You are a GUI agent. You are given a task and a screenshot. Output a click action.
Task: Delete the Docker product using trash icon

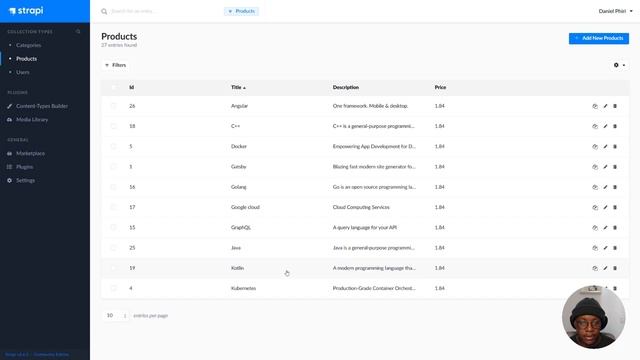[x=615, y=147]
